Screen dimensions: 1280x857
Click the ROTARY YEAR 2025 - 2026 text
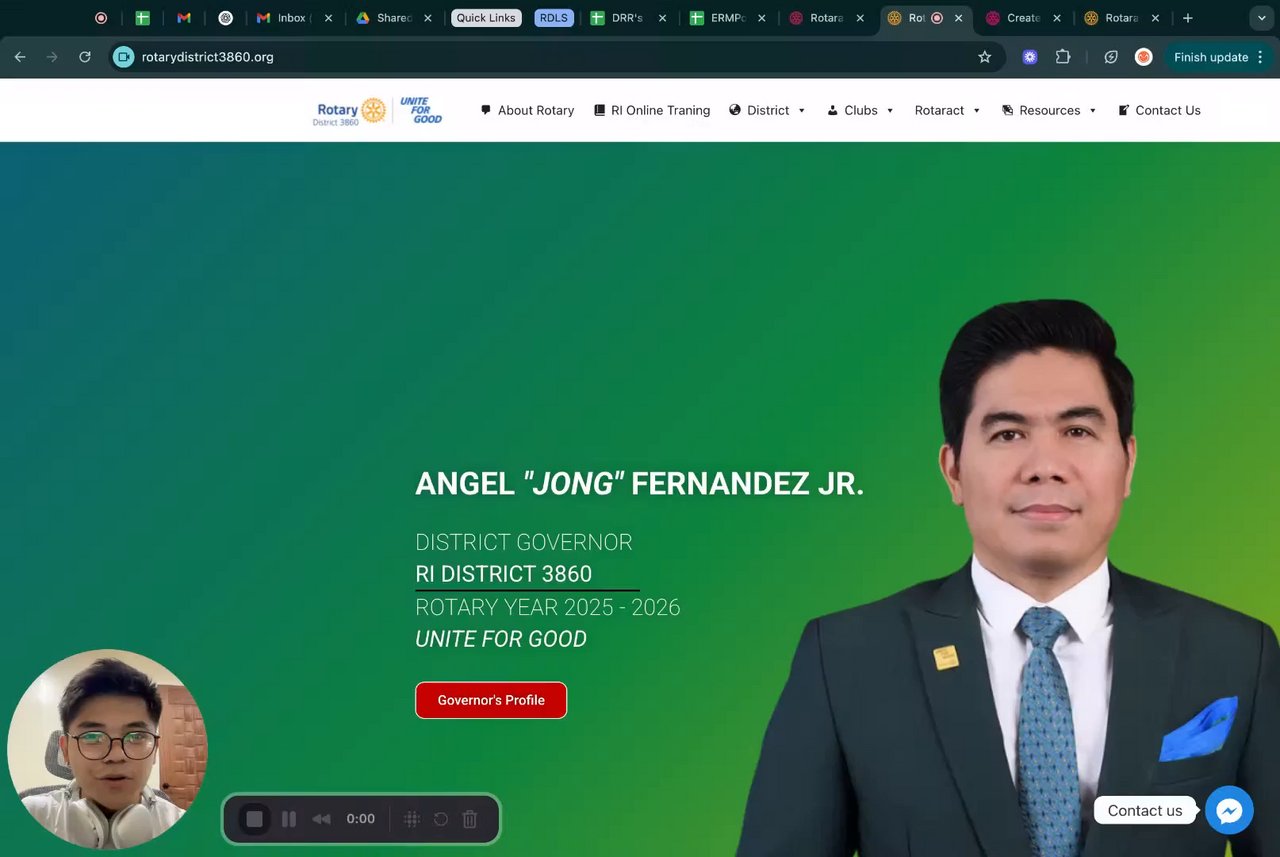tap(548, 607)
